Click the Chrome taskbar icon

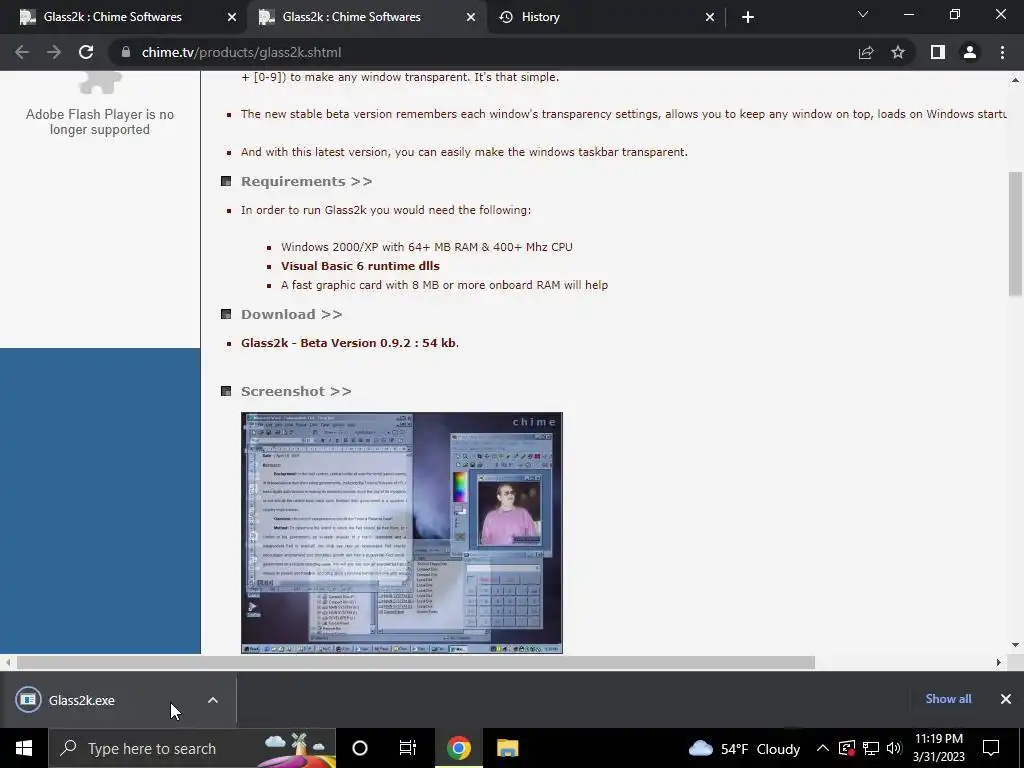(x=458, y=748)
